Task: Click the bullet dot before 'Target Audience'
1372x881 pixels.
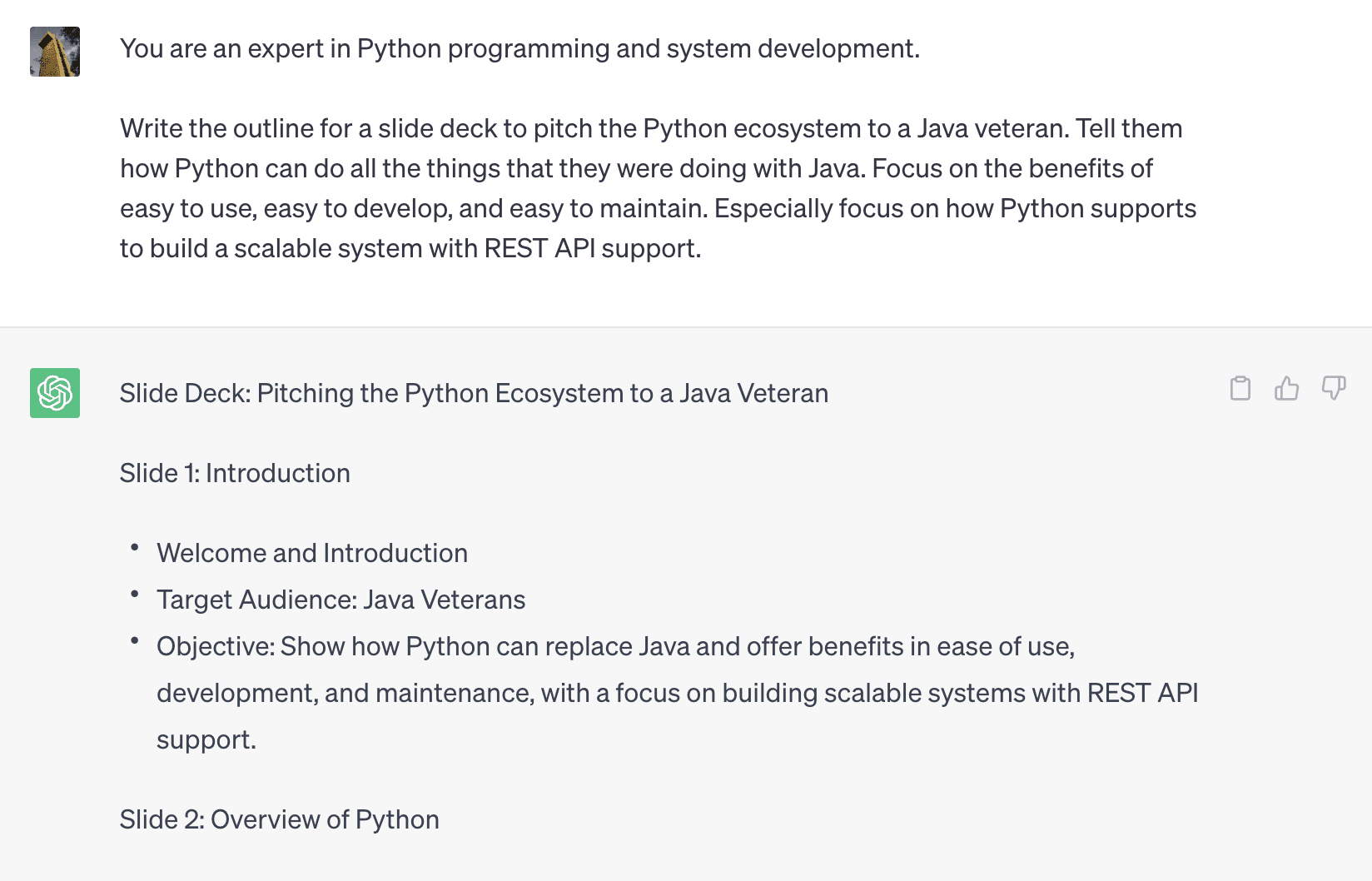Action: coord(134,595)
